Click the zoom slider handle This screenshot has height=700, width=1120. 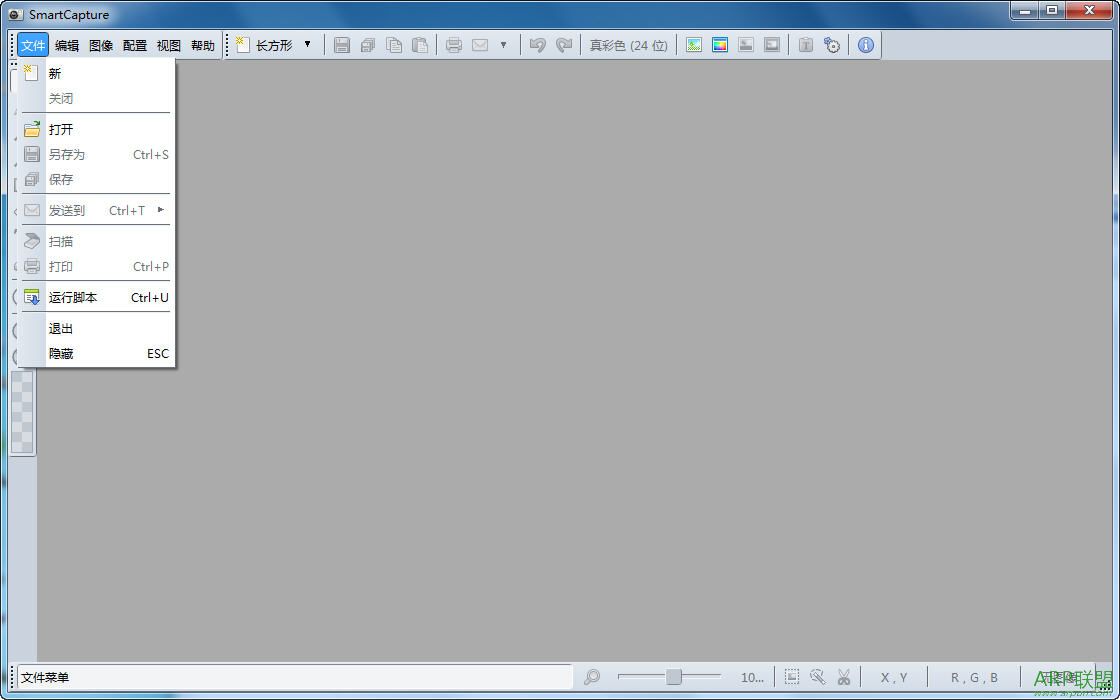click(674, 677)
